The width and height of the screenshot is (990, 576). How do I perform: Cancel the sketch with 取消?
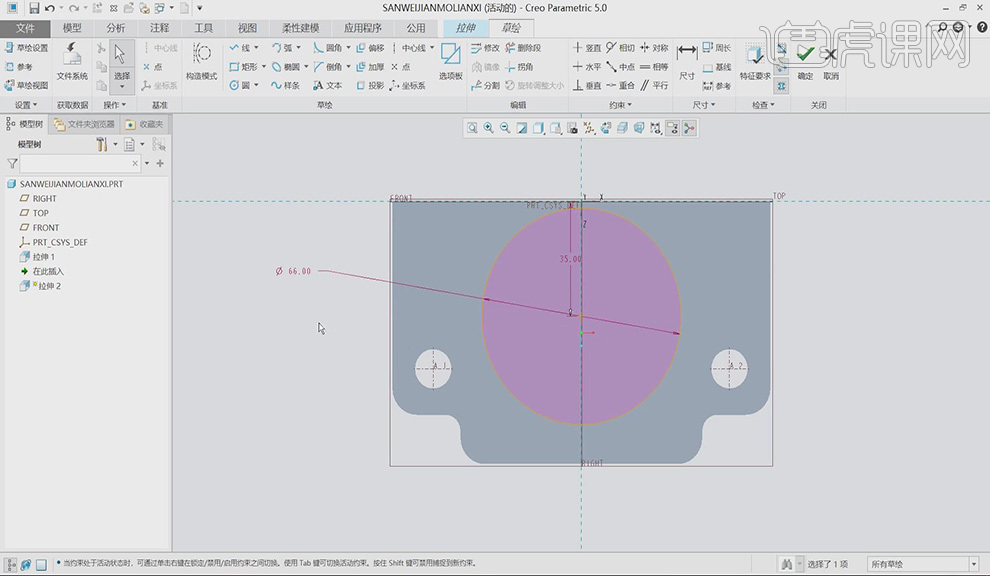(831, 59)
